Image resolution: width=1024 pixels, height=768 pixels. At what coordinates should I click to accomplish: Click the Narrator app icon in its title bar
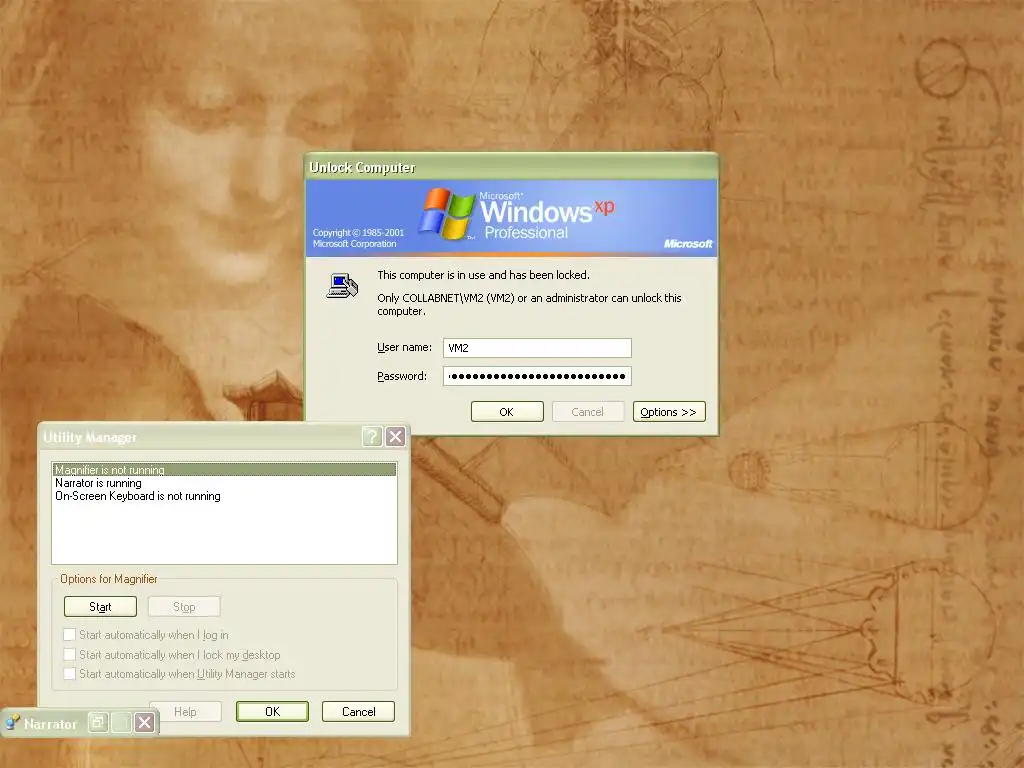coord(12,723)
